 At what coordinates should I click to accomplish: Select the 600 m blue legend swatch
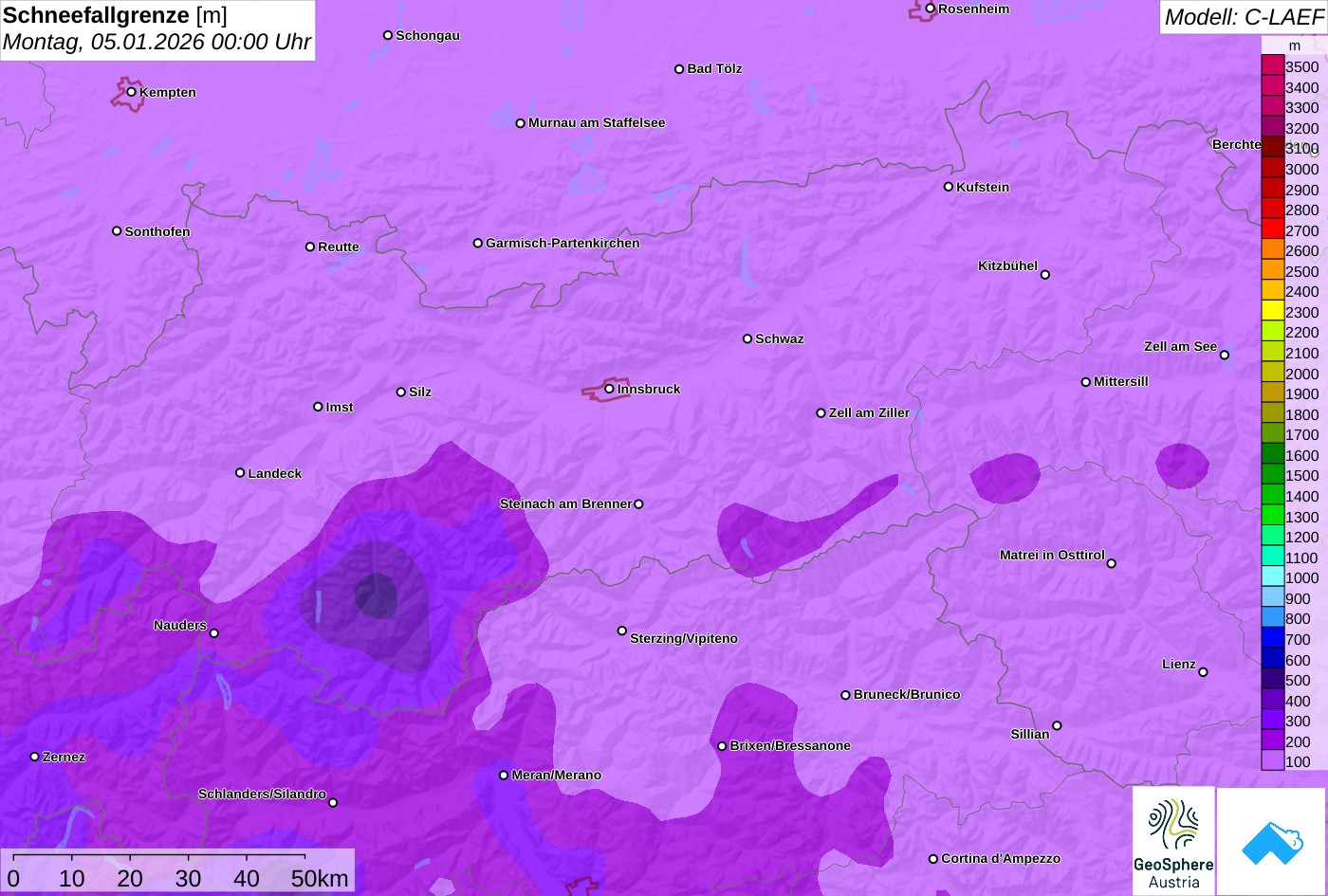click(1273, 659)
